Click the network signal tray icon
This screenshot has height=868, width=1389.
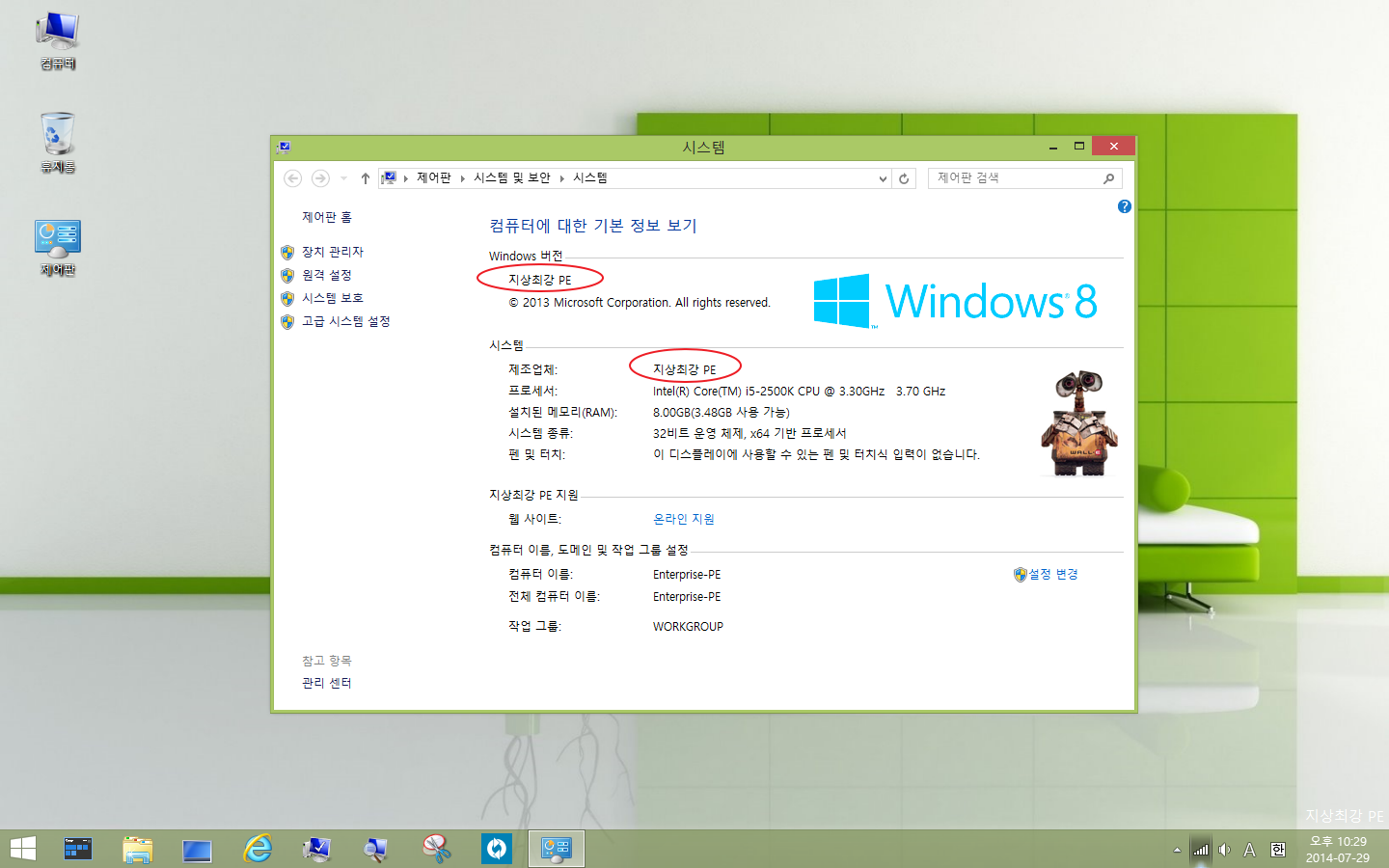coord(1201,850)
